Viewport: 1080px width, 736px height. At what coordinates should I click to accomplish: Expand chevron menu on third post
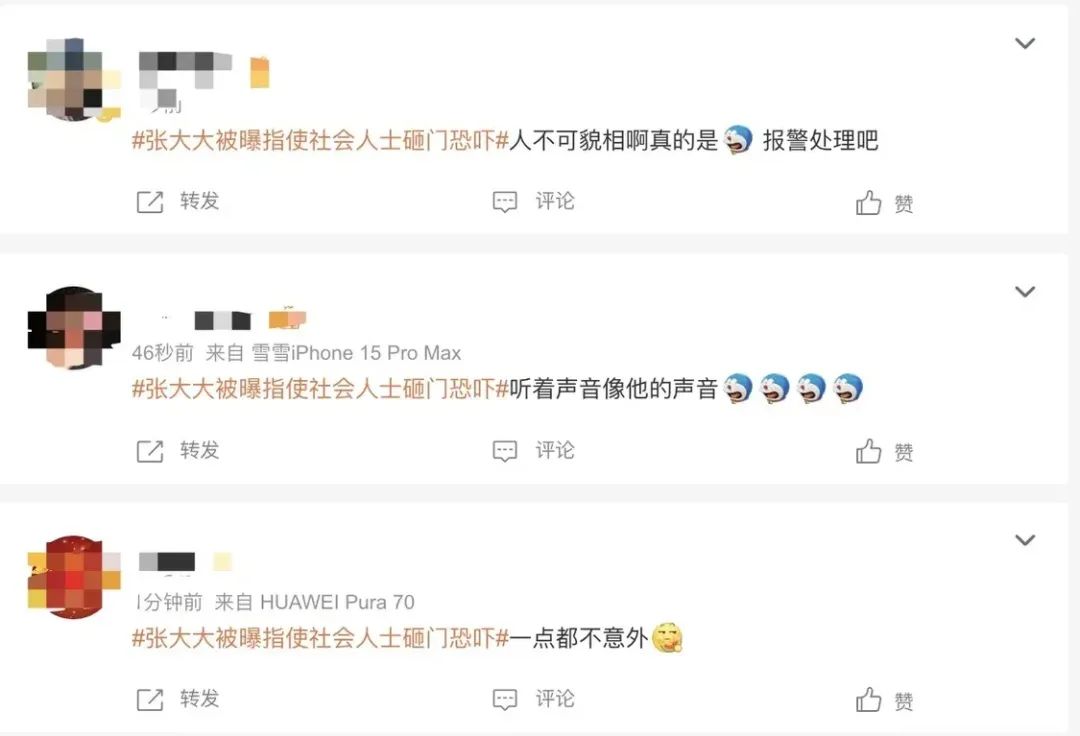point(1025,540)
